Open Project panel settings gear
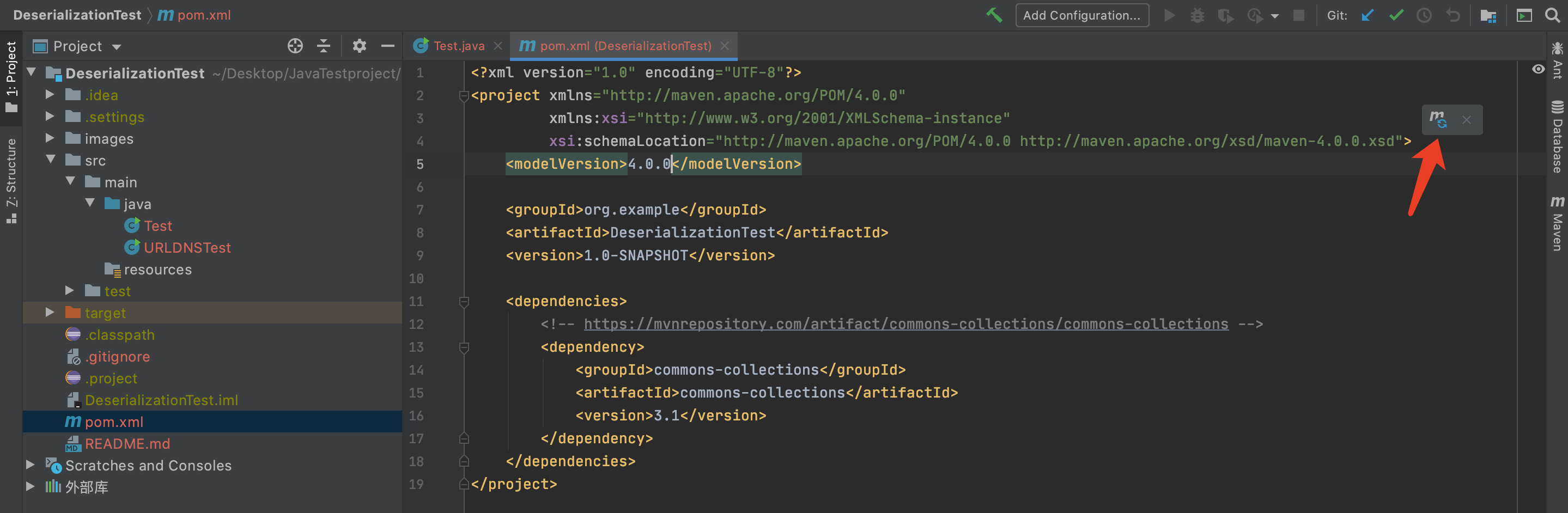 click(x=360, y=46)
